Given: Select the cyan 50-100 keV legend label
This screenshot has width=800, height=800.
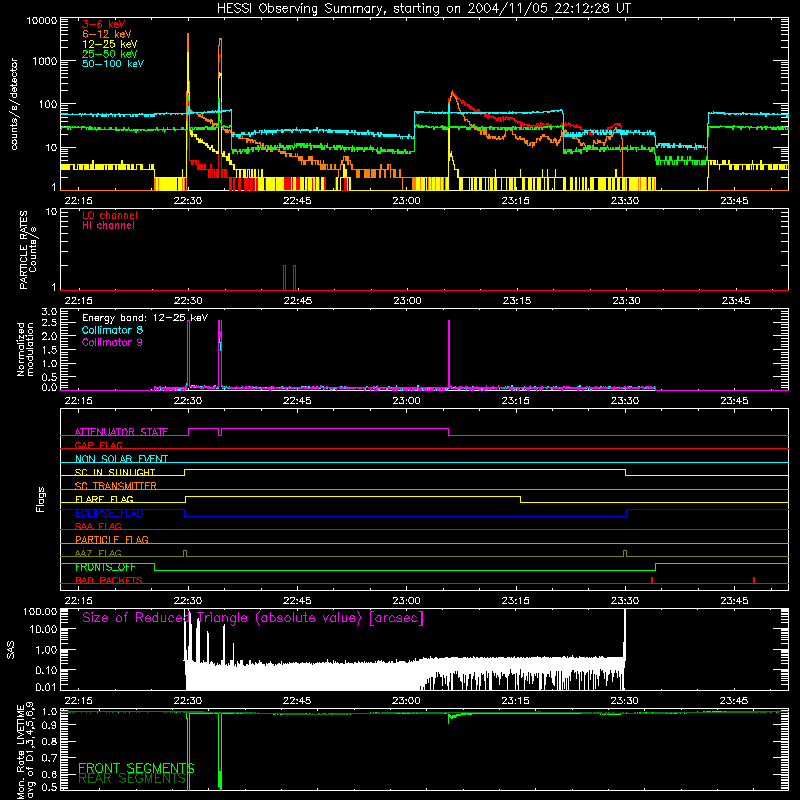Looking at the screenshot, I should point(113,64).
